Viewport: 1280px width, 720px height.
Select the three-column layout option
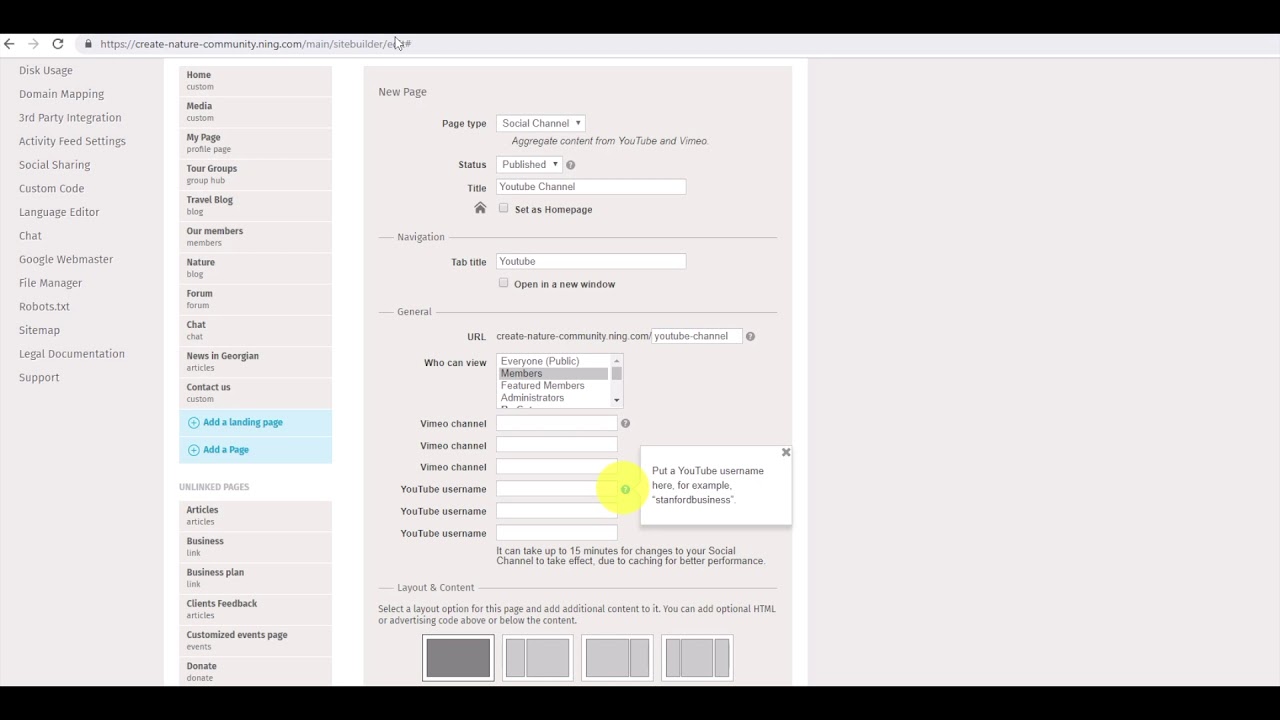697,658
